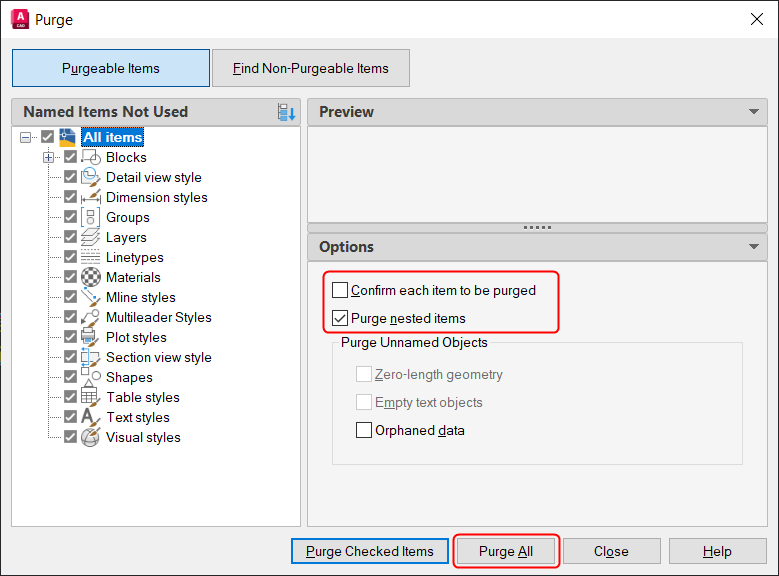Image resolution: width=779 pixels, height=576 pixels.
Task: Click the Named Items Not Used header
Action: pos(106,112)
